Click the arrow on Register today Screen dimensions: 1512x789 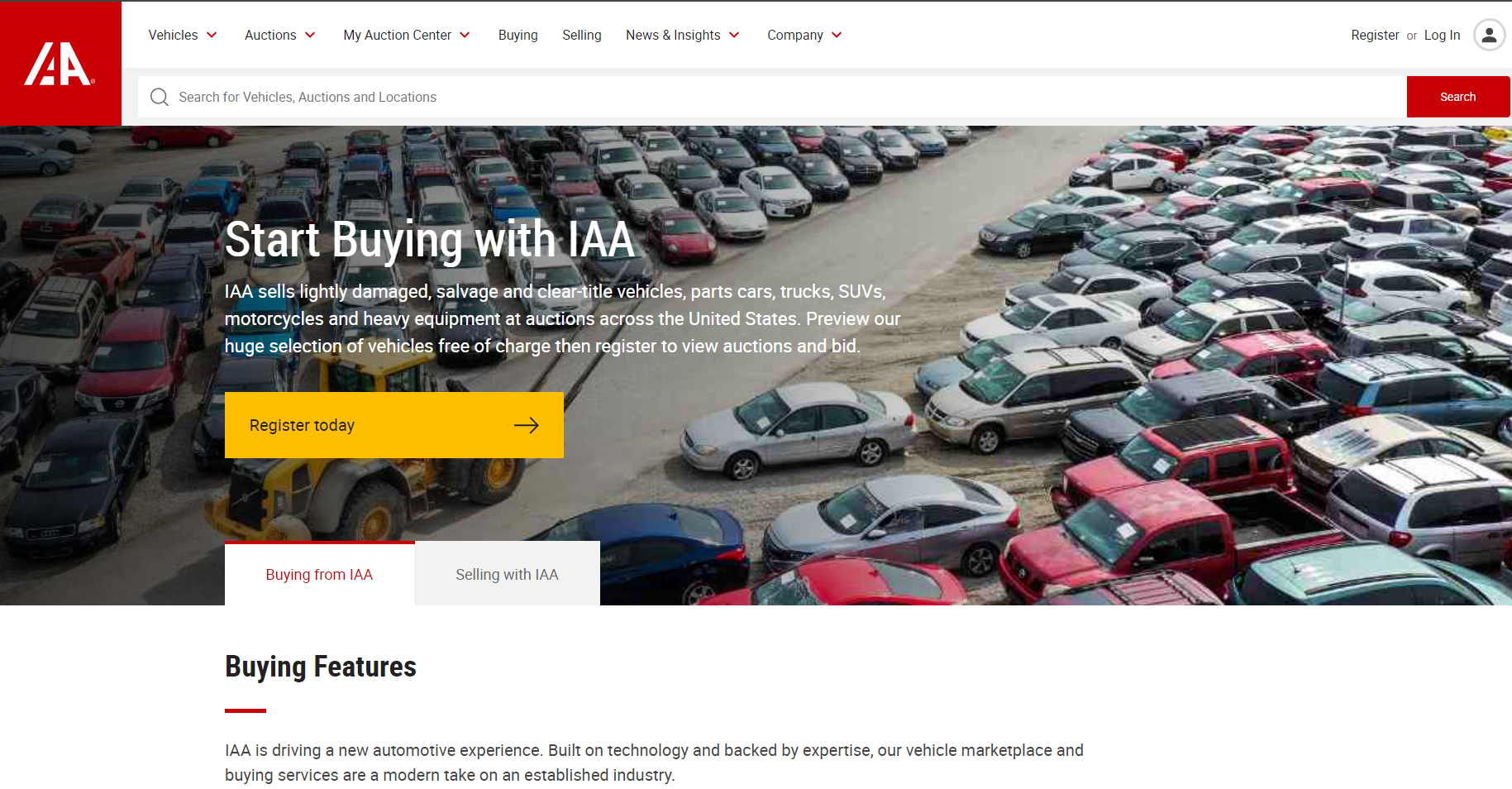[x=527, y=425]
